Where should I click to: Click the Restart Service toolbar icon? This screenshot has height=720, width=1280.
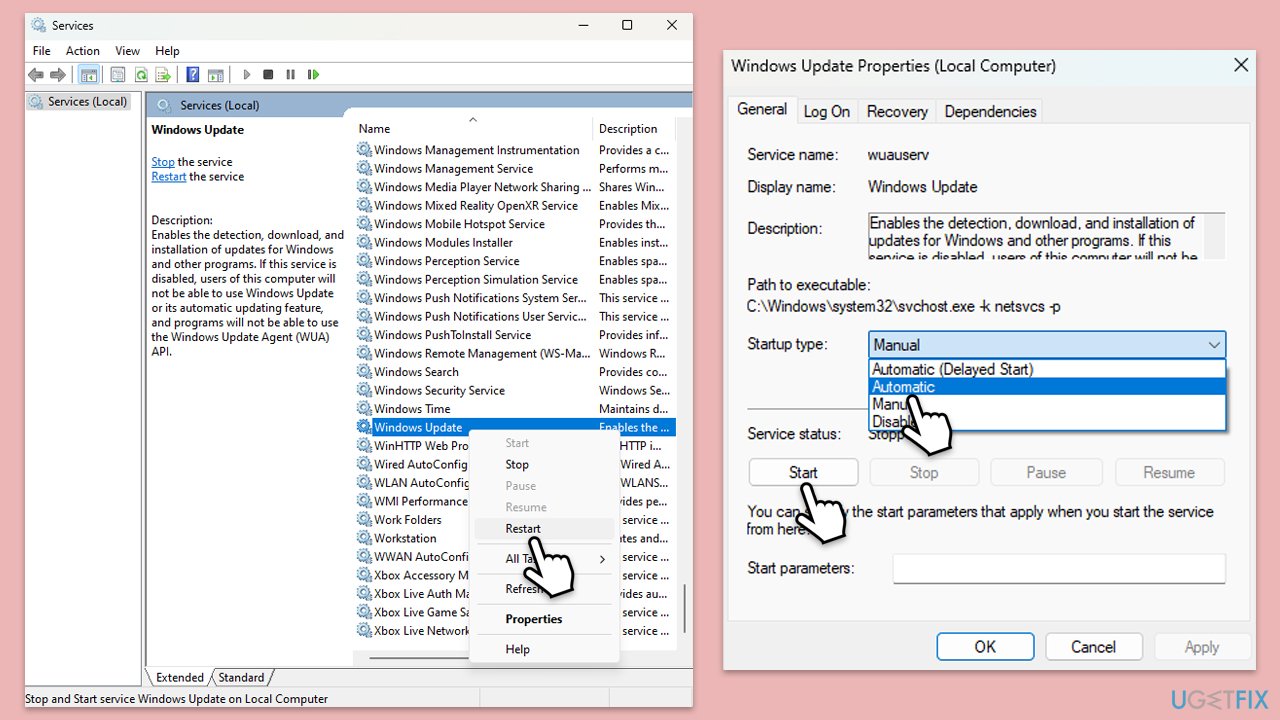coord(313,75)
